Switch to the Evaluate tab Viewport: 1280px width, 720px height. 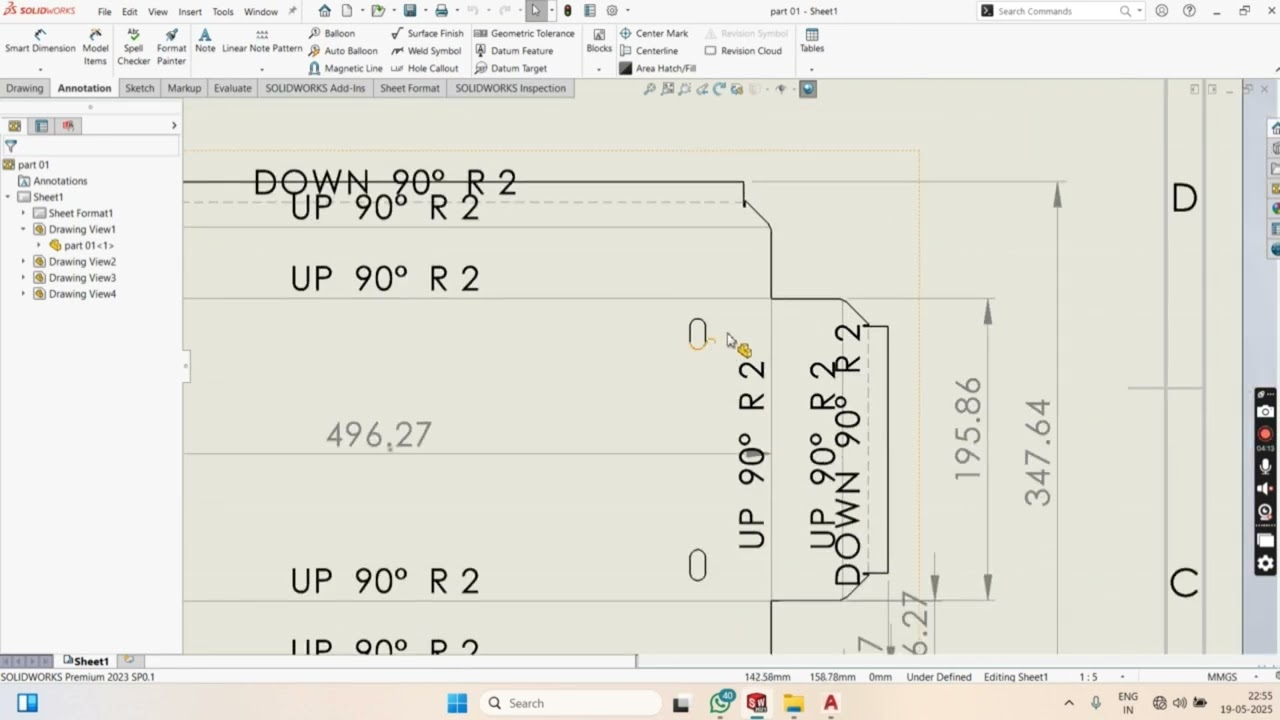(233, 88)
